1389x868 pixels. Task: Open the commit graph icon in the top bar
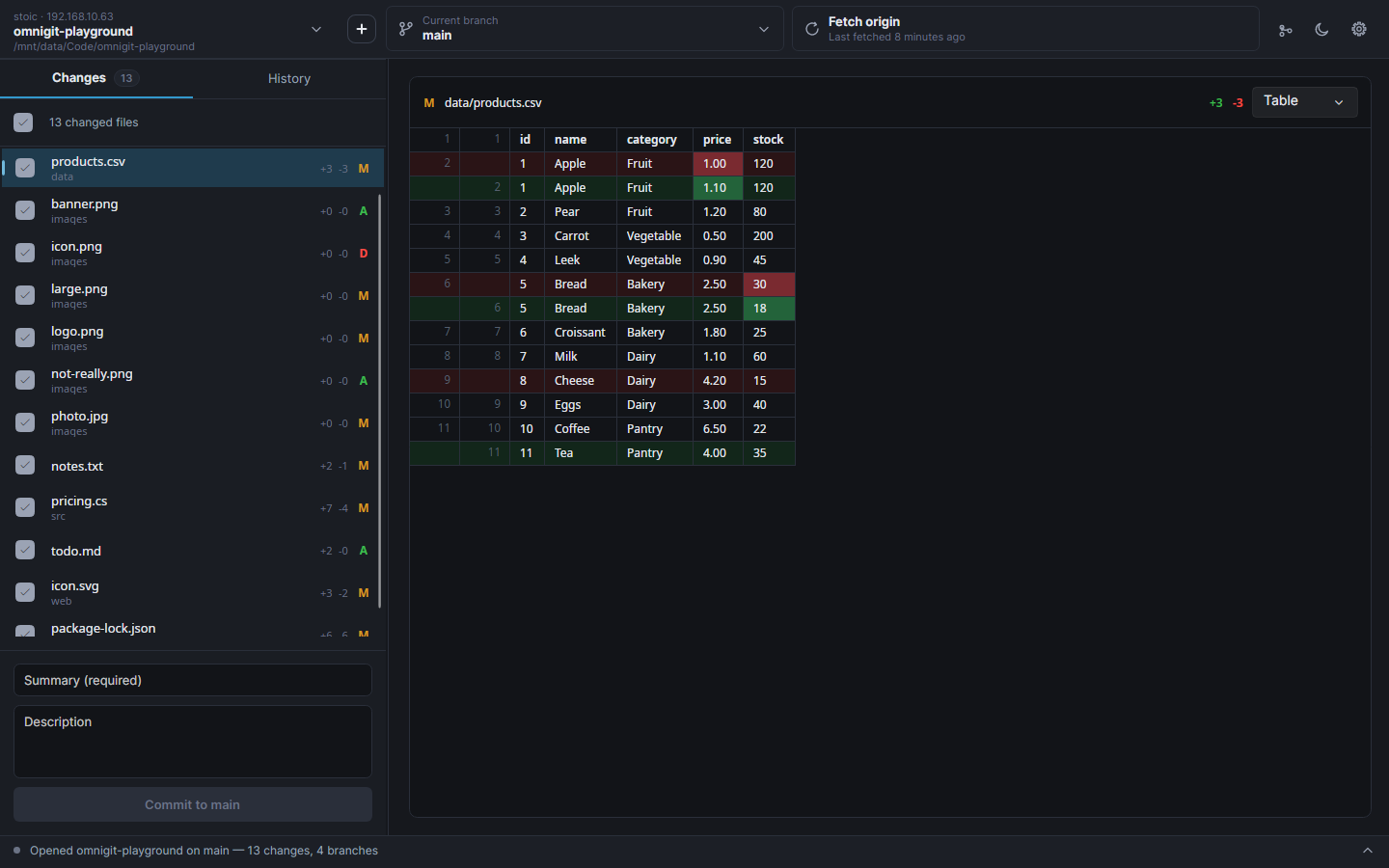[x=1285, y=30]
